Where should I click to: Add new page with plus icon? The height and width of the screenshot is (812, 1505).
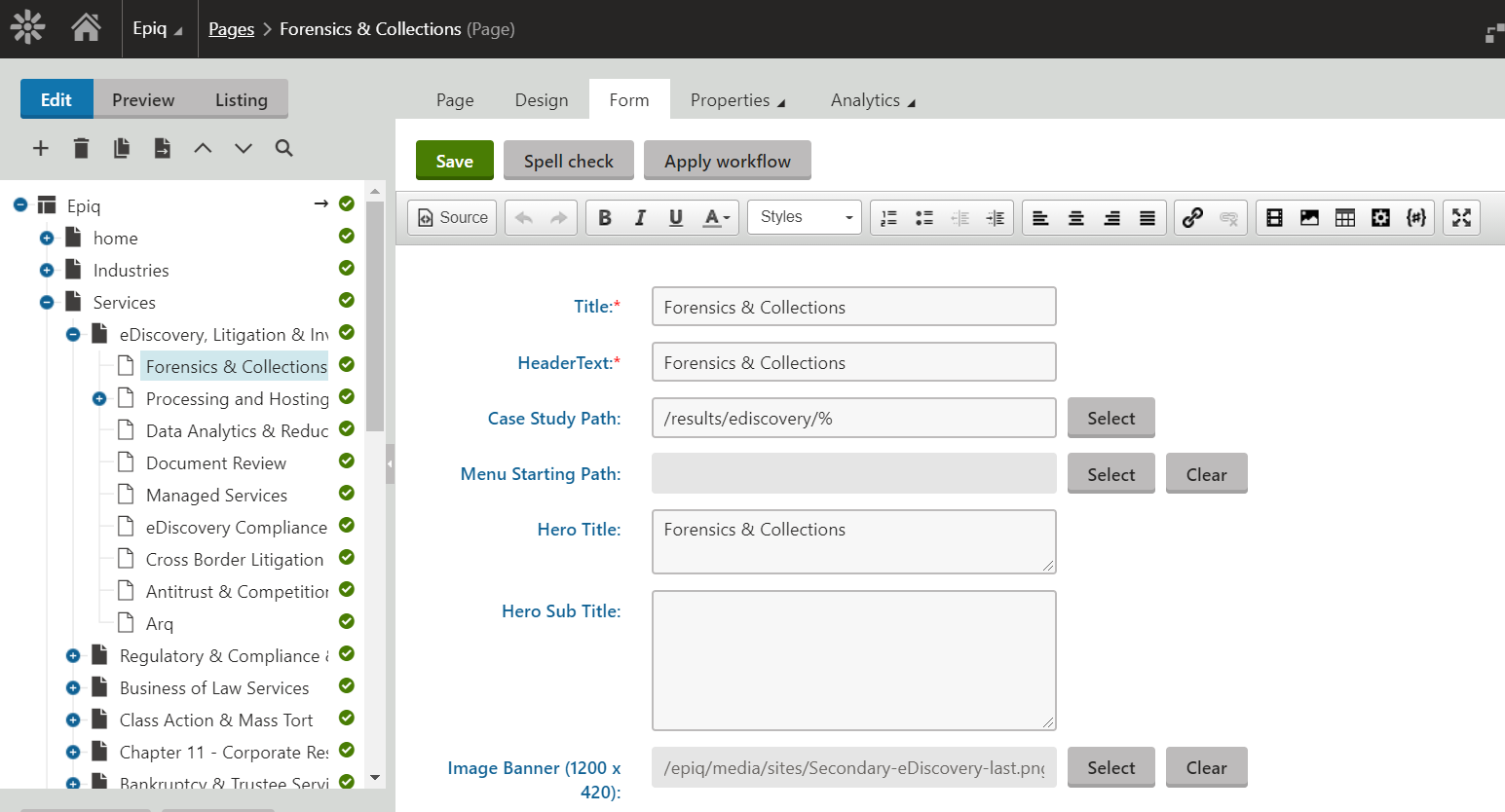click(x=40, y=148)
